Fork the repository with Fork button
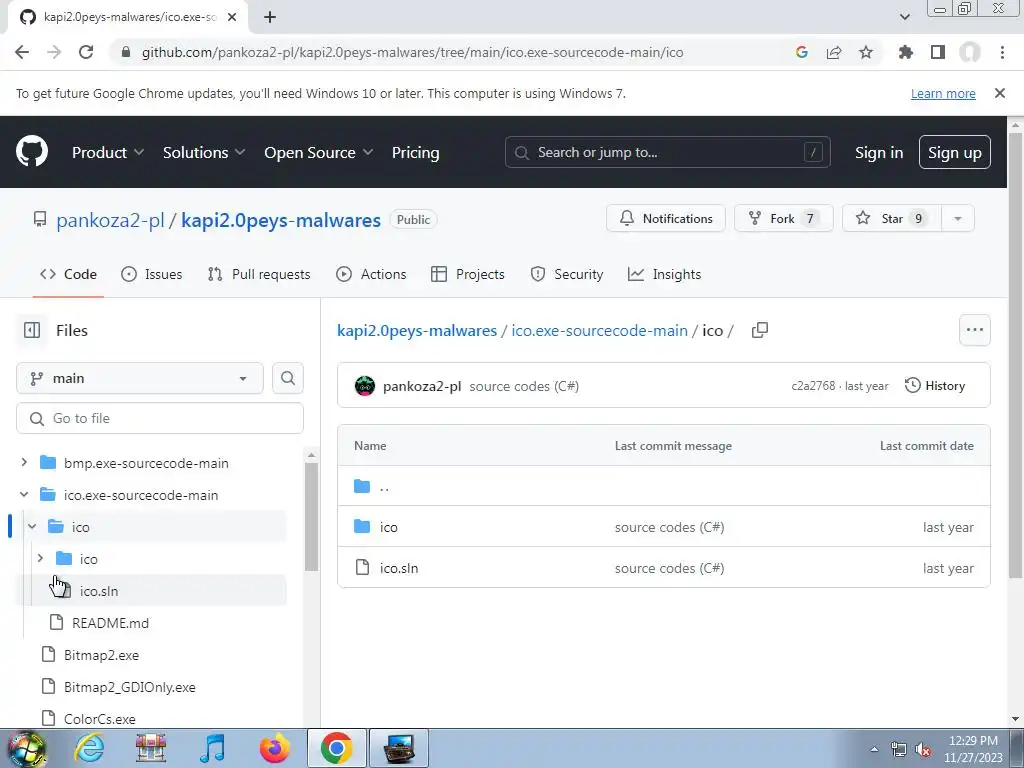Image resolution: width=1024 pixels, height=768 pixels. click(784, 218)
